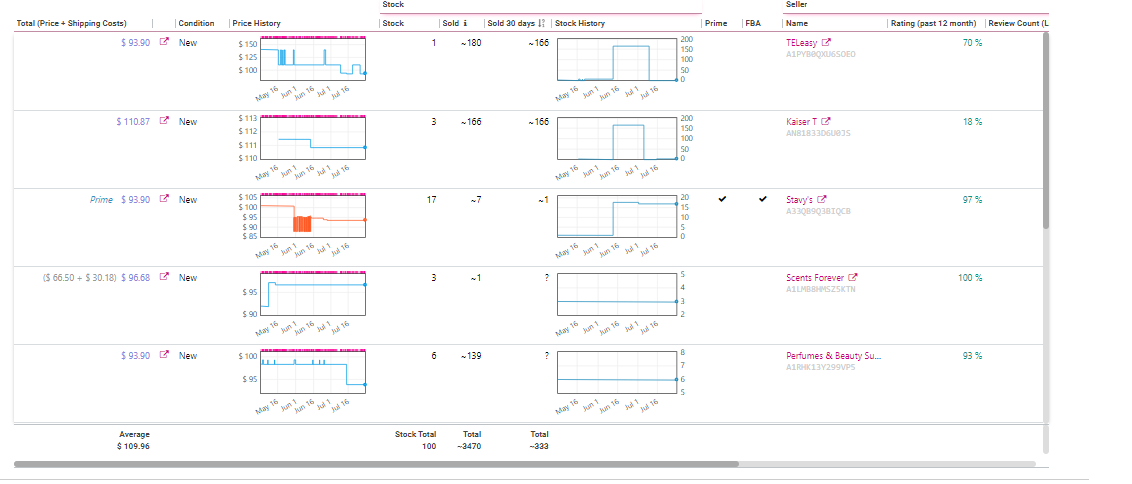Open the Stavy's seller link
Image resolution: width=1132 pixels, height=484 pixels.
[x=799, y=199]
